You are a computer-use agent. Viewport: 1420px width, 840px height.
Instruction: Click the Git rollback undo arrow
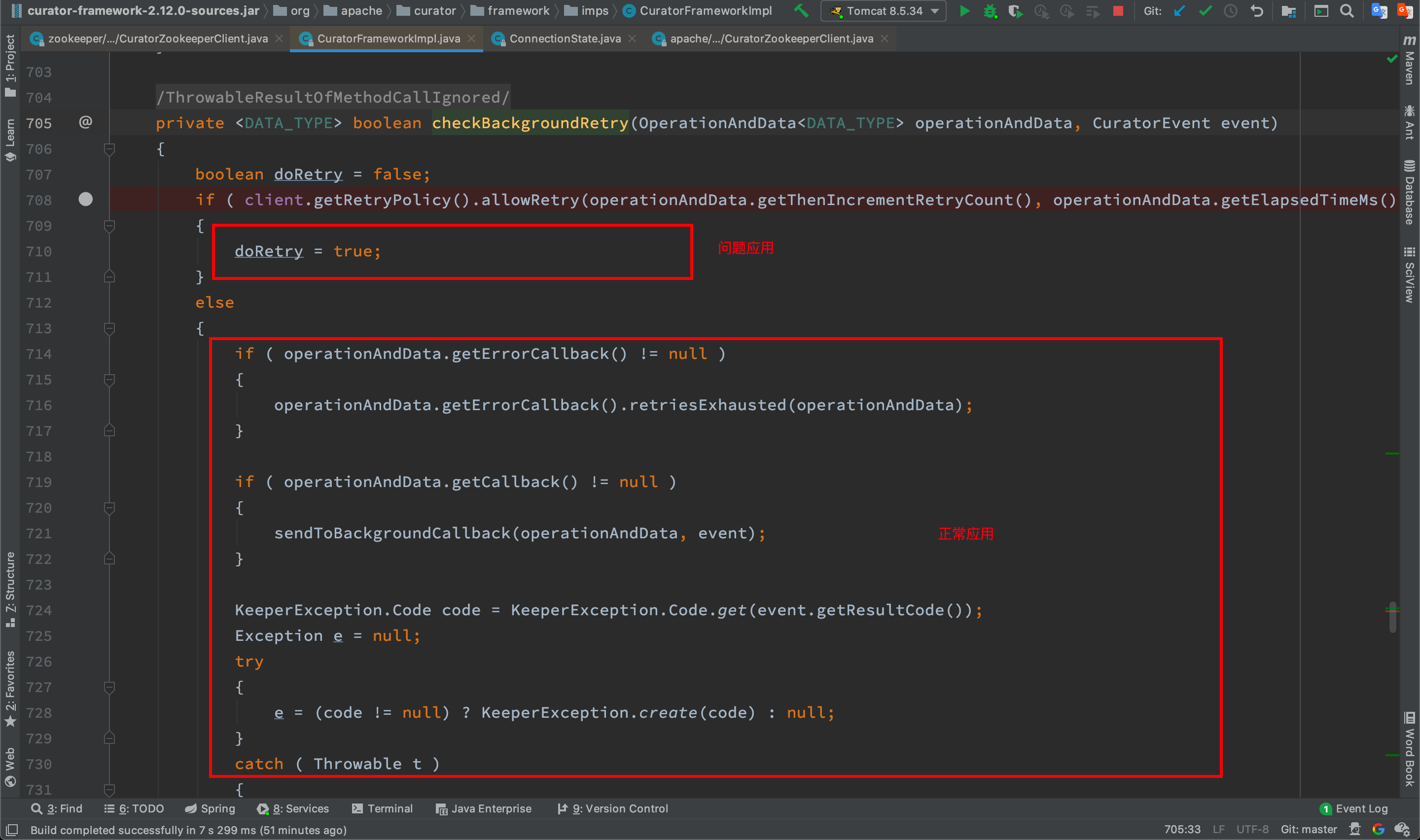(1256, 11)
